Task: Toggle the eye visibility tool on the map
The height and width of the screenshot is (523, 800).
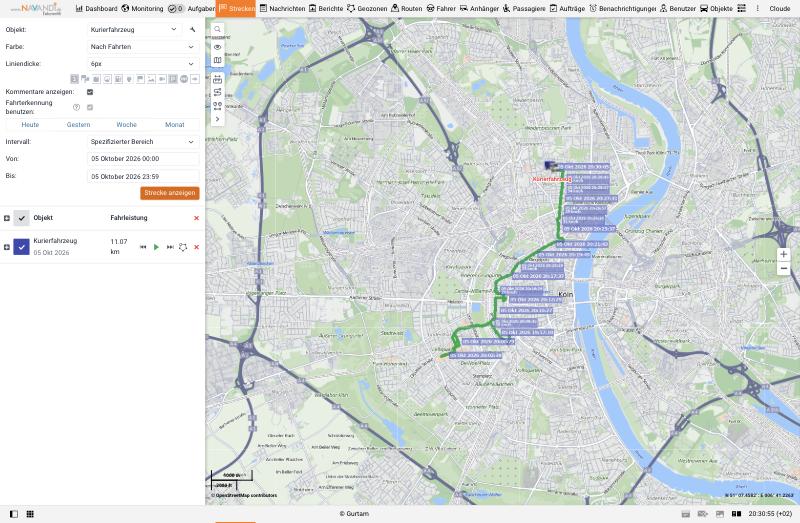Action: pyautogui.click(x=217, y=47)
